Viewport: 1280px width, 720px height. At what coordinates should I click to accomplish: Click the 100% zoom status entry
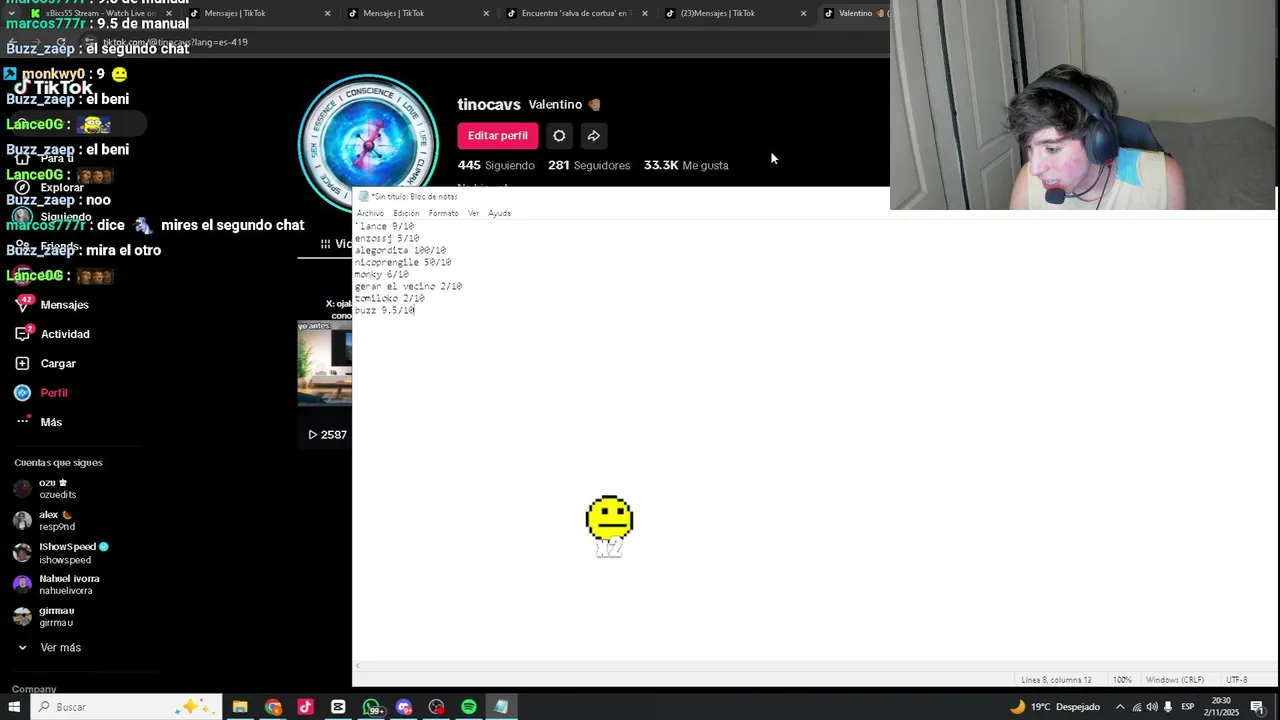pyautogui.click(x=1122, y=680)
